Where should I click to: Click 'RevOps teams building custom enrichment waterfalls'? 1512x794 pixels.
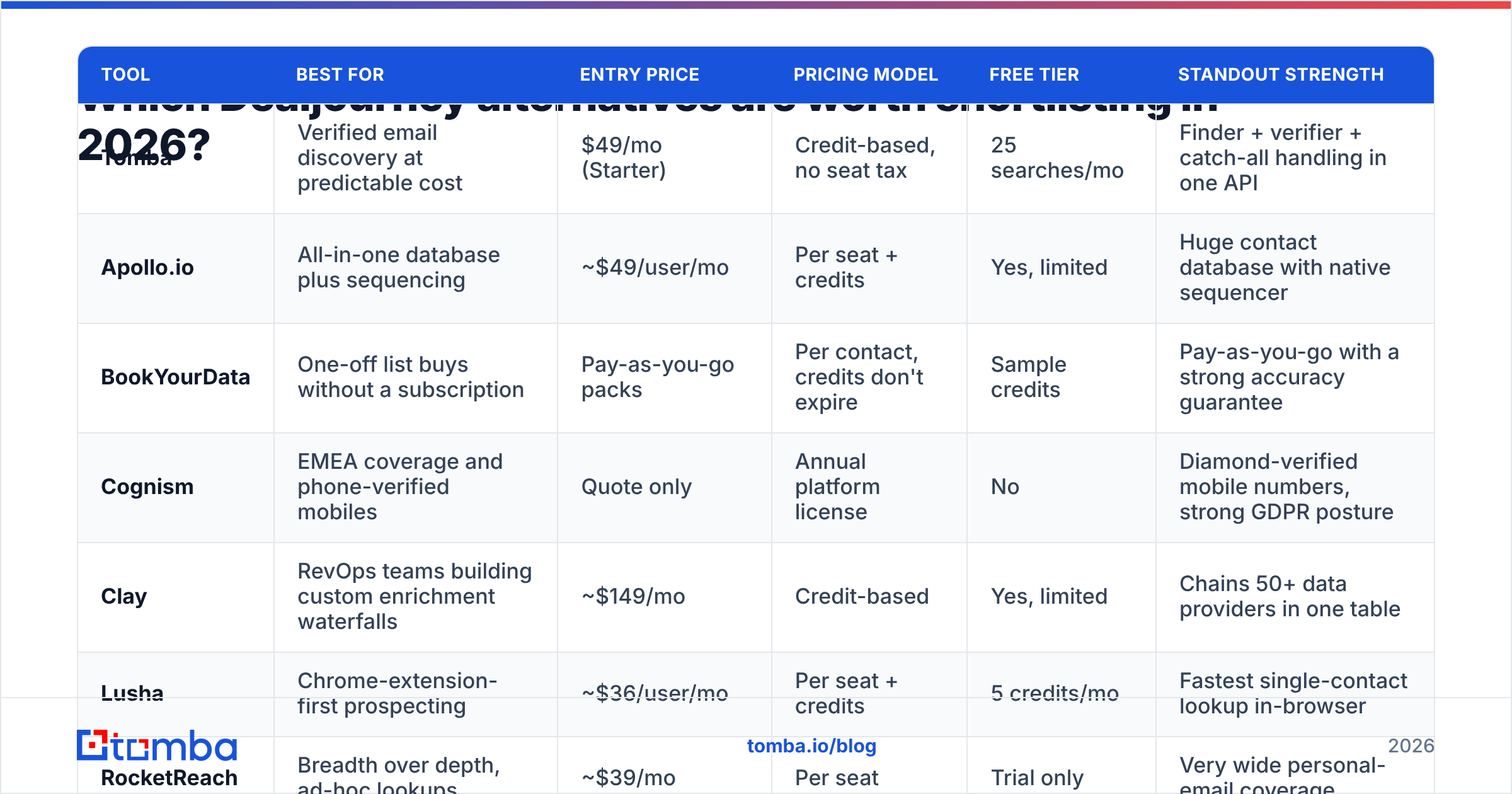[x=415, y=596]
